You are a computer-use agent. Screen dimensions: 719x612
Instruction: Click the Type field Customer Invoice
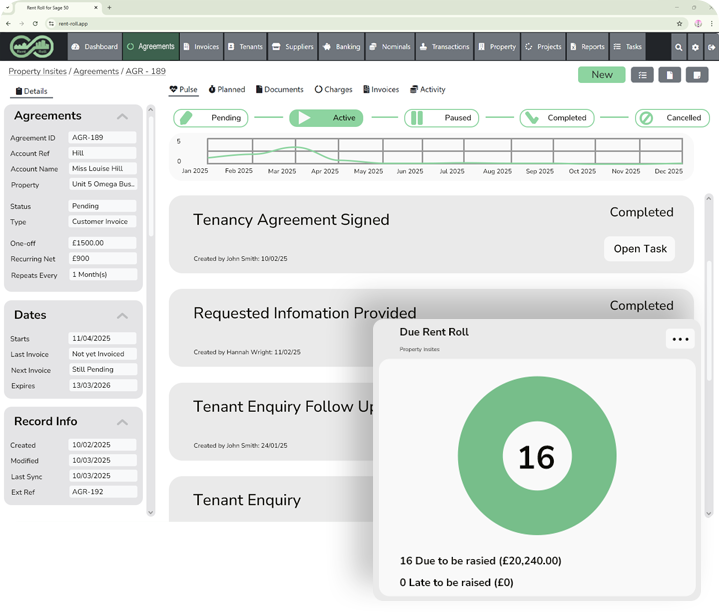[102, 221]
